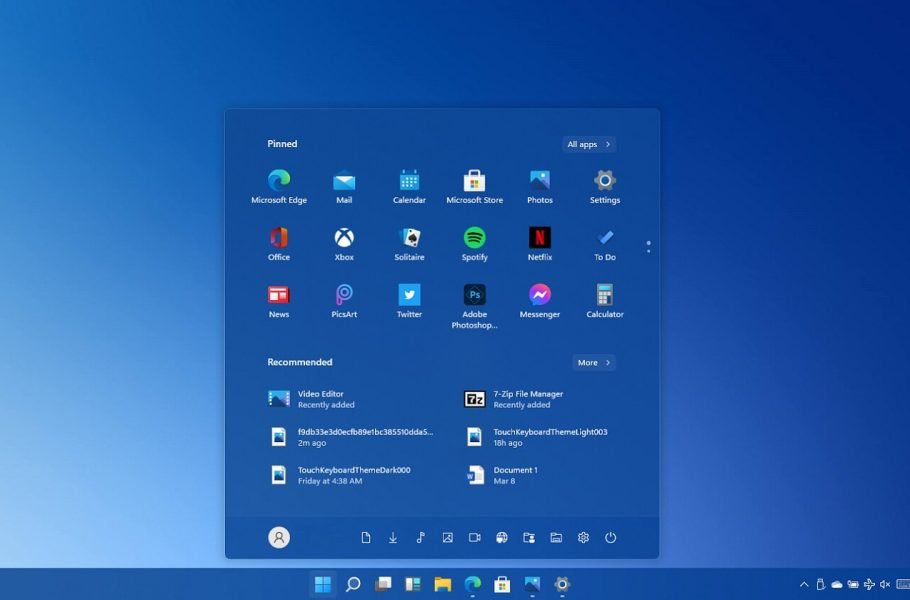The image size is (910, 600).
Task: Open Microsoft Edge from pinned apps
Action: click(x=279, y=186)
